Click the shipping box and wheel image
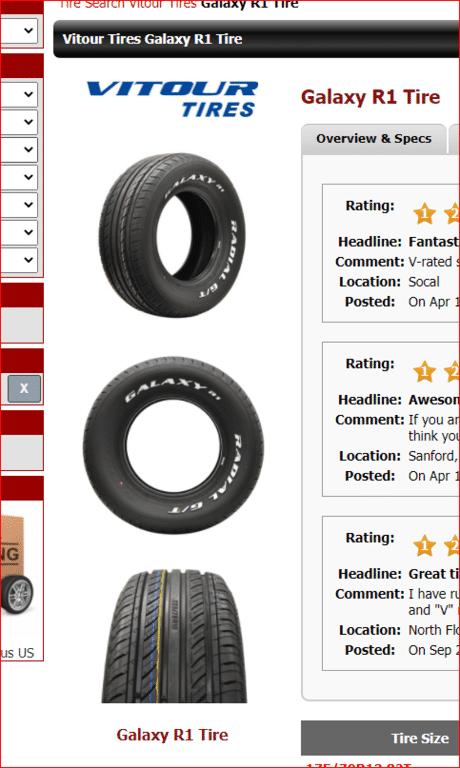460x768 pixels. pyautogui.click(x=18, y=565)
